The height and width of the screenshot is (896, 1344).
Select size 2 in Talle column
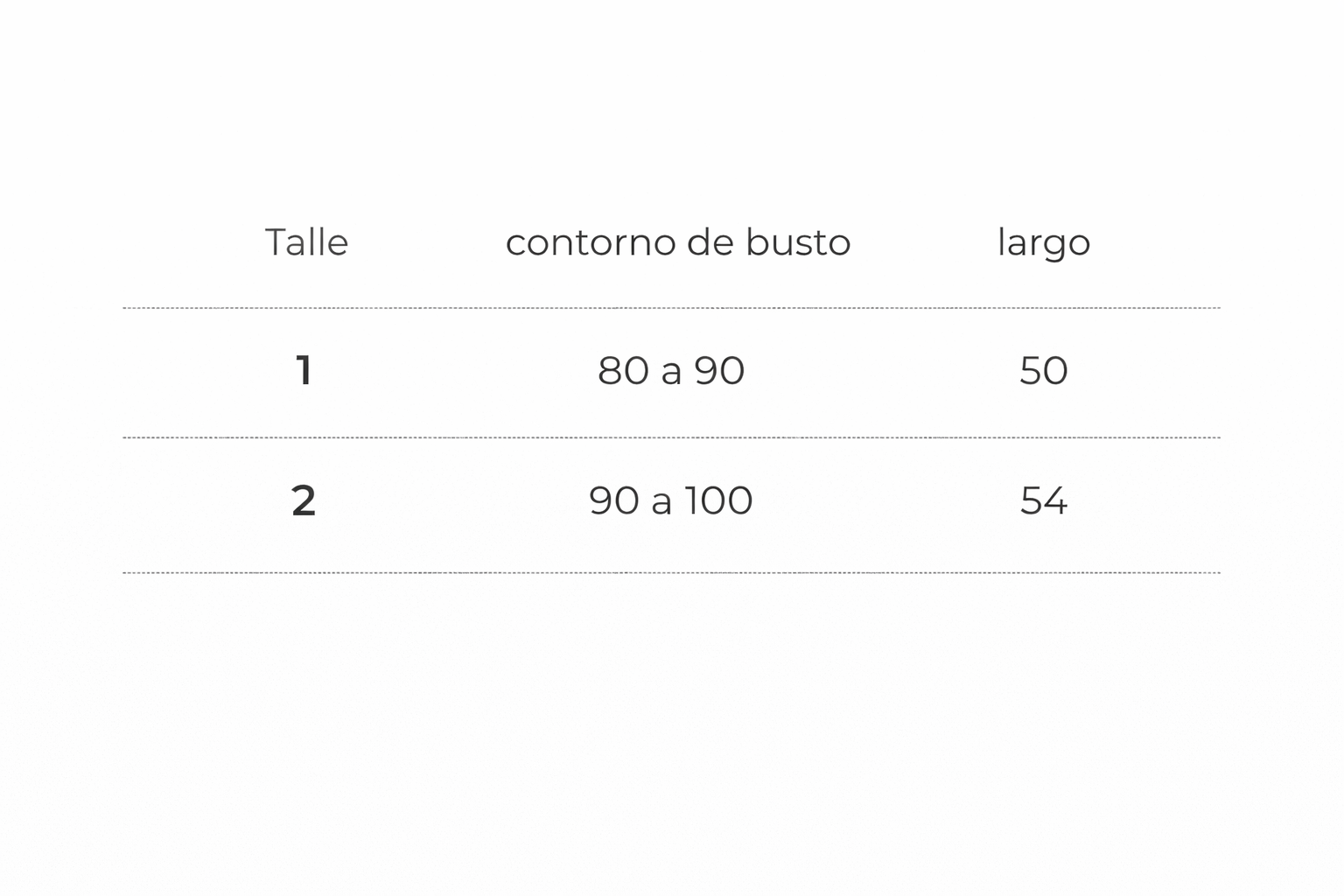point(304,500)
